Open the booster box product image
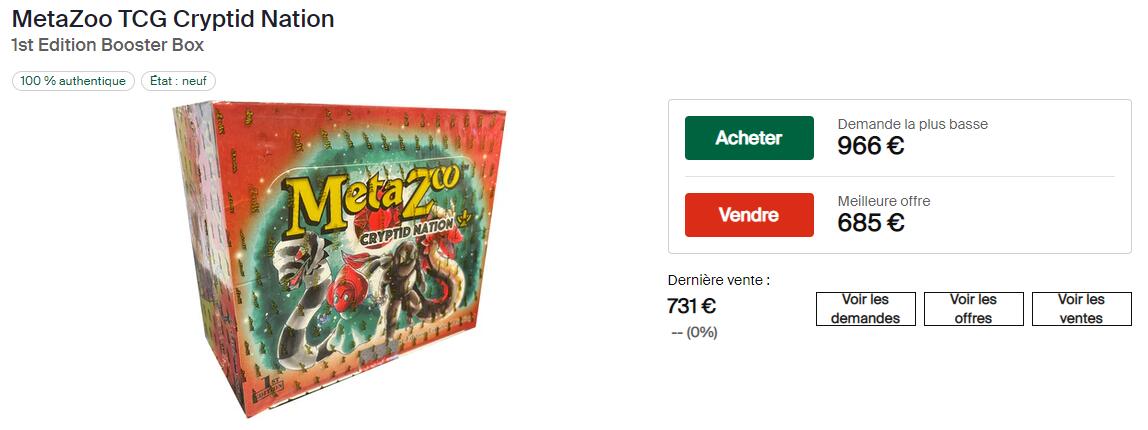 click(339, 259)
